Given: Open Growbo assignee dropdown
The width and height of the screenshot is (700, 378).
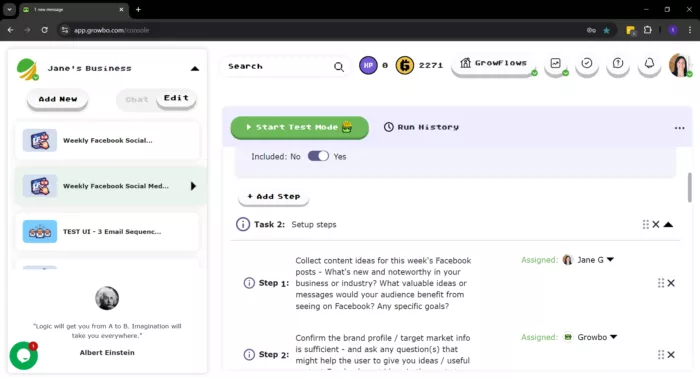Looking at the screenshot, I should click(613, 337).
